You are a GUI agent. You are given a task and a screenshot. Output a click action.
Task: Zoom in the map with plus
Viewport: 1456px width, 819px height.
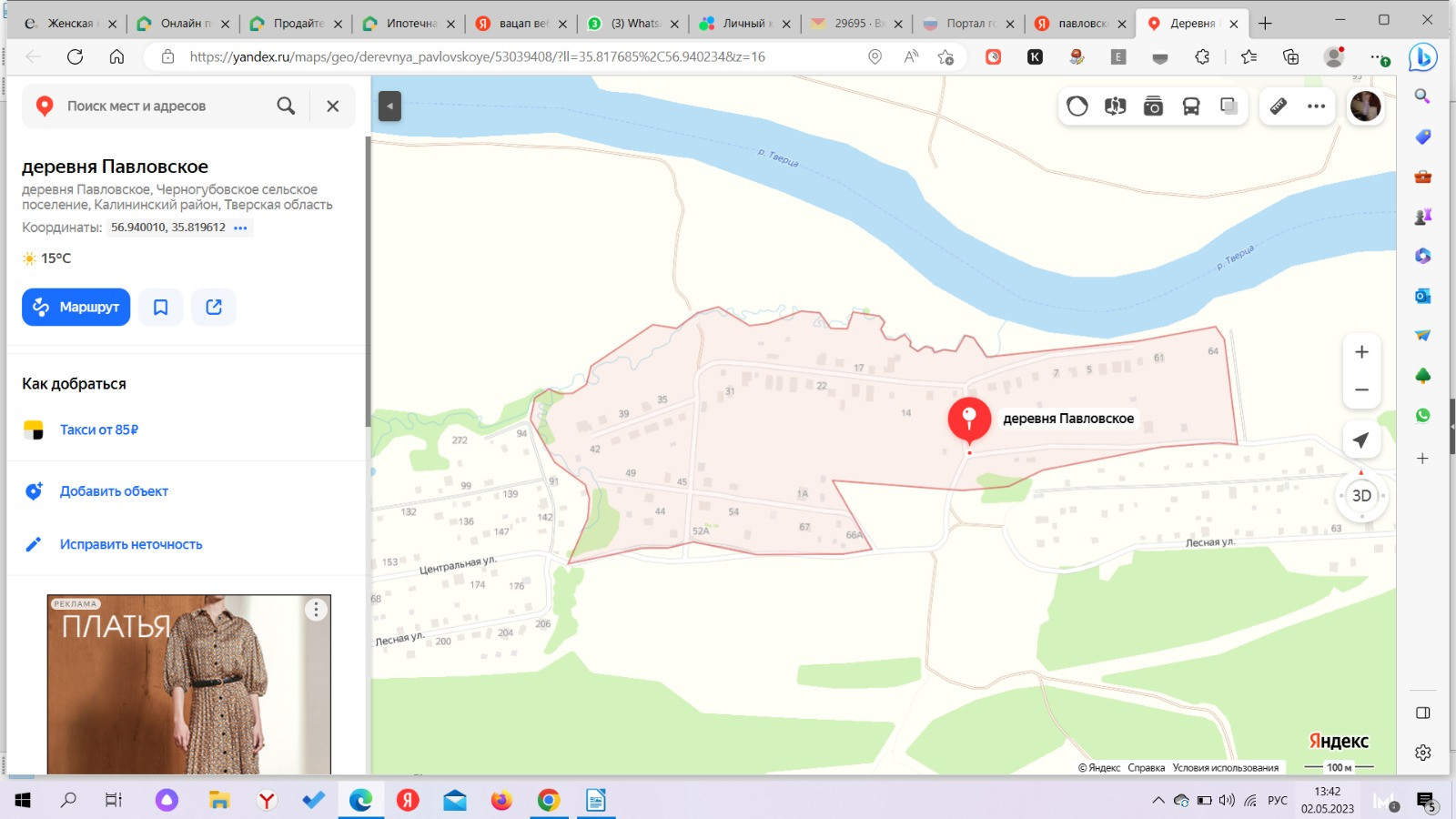click(x=1361, y=352)
